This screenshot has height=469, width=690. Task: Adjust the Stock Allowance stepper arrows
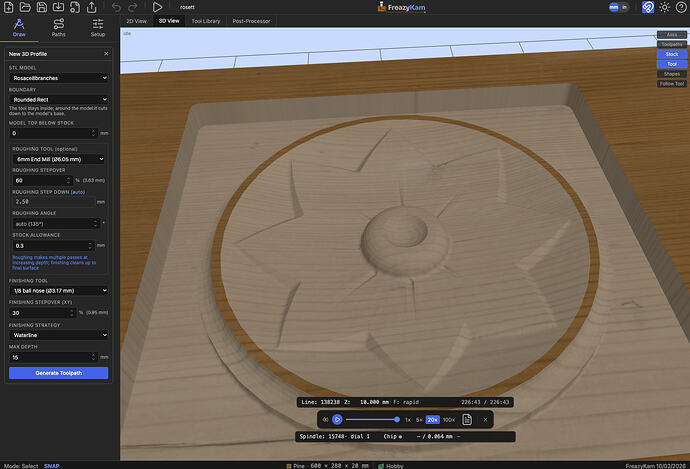90,245
